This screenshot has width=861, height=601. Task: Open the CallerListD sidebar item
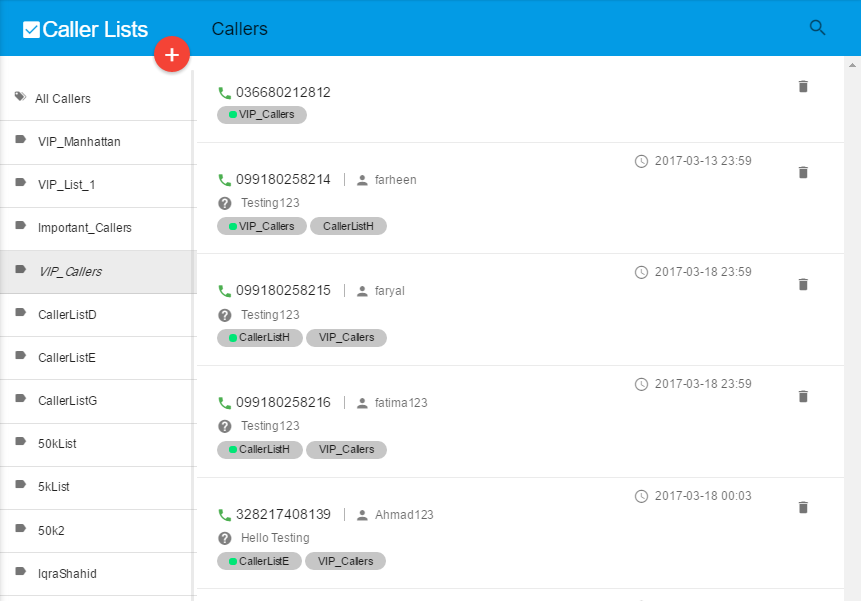point(98,314)
